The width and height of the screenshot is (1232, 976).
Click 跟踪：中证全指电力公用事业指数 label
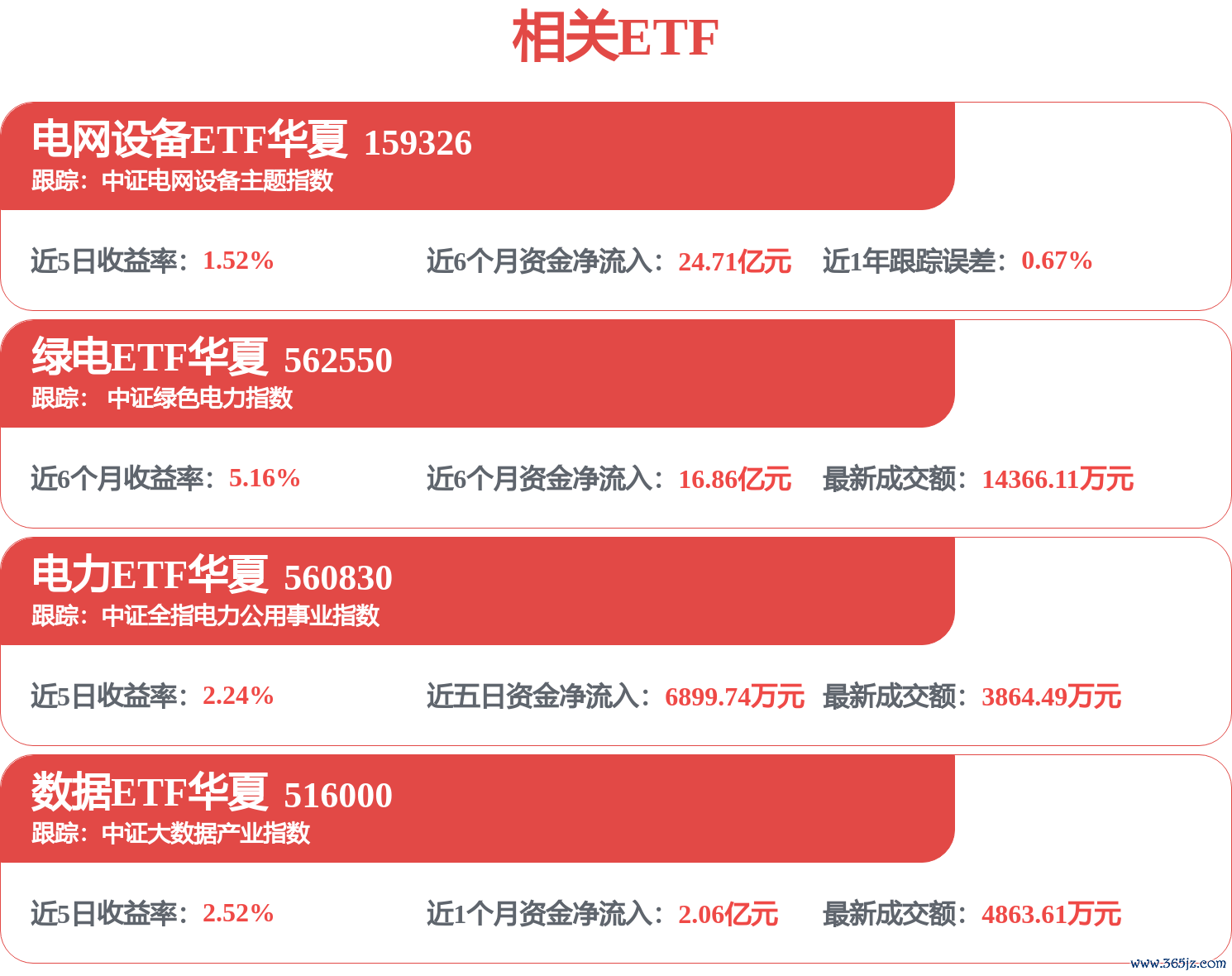pyautogui.click(x=206, y=615)
